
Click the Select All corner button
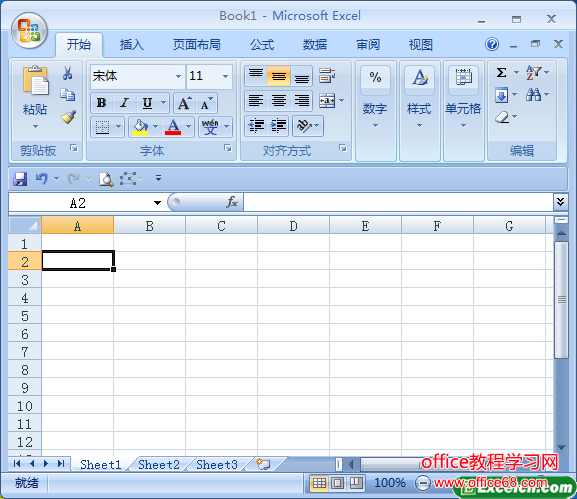tap(25, 225)
